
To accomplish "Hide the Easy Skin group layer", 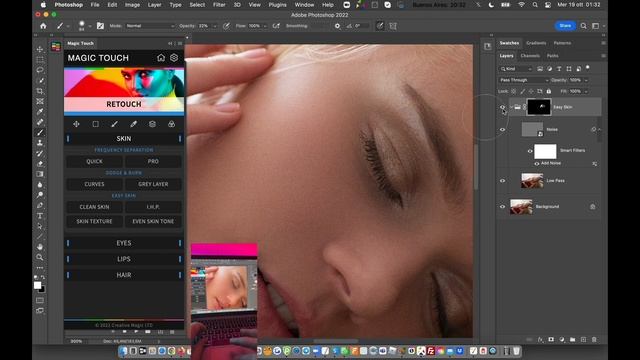I will tap(502, 107).
